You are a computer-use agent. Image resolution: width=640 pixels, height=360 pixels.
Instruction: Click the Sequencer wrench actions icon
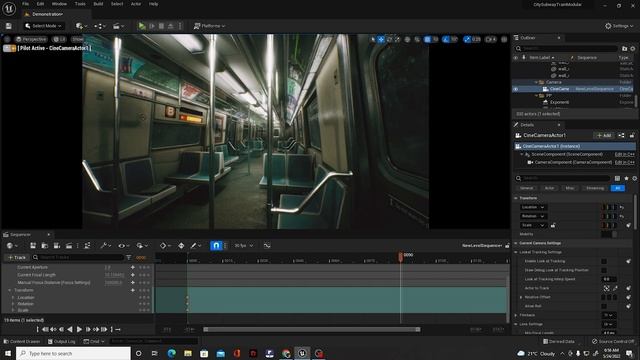coord(105,246)
